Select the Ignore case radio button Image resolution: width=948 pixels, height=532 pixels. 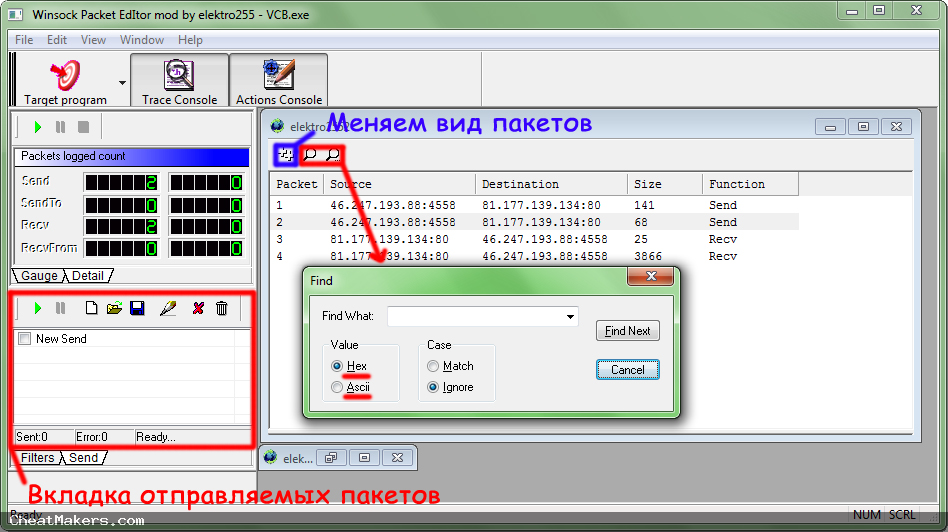click(x=433, y=387)
